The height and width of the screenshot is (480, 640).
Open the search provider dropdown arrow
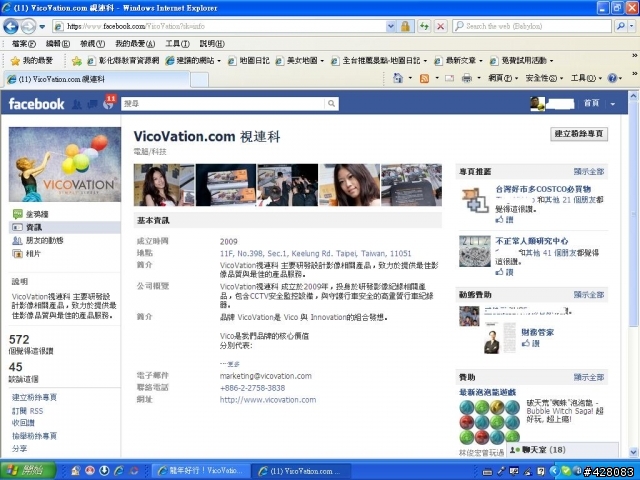tap(631, 26)
